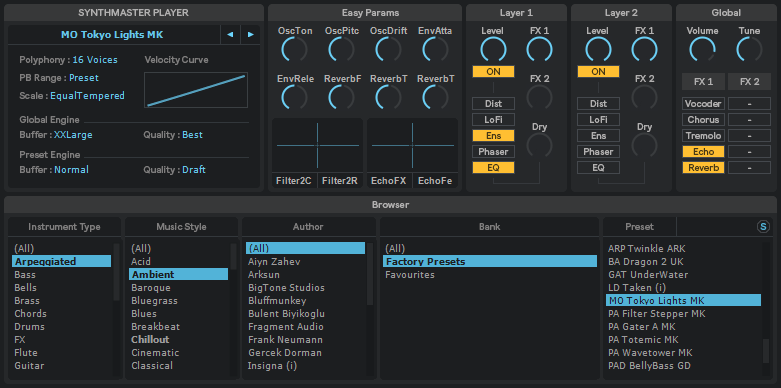Enable Dist effect on Layer 1
This screenshot has width=781, height=388.
tap(493, 104)
